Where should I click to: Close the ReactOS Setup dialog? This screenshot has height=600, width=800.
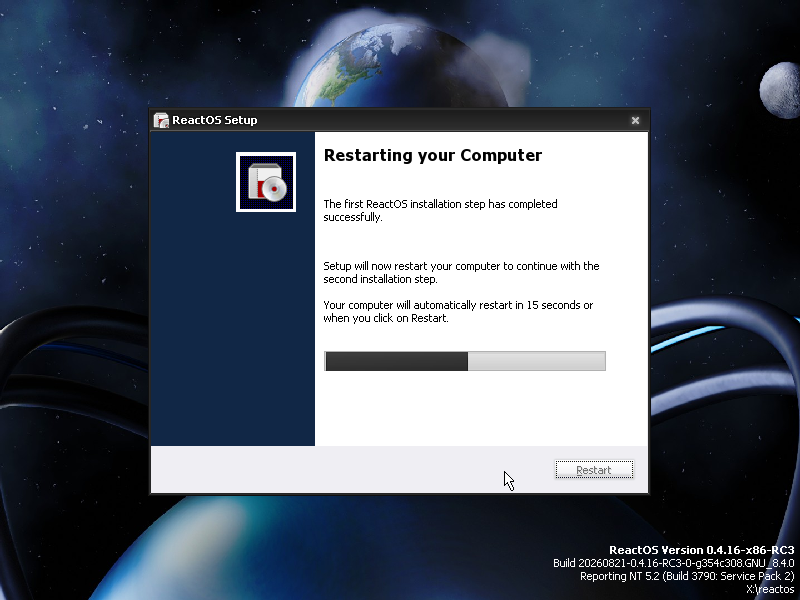pos(635,120)
